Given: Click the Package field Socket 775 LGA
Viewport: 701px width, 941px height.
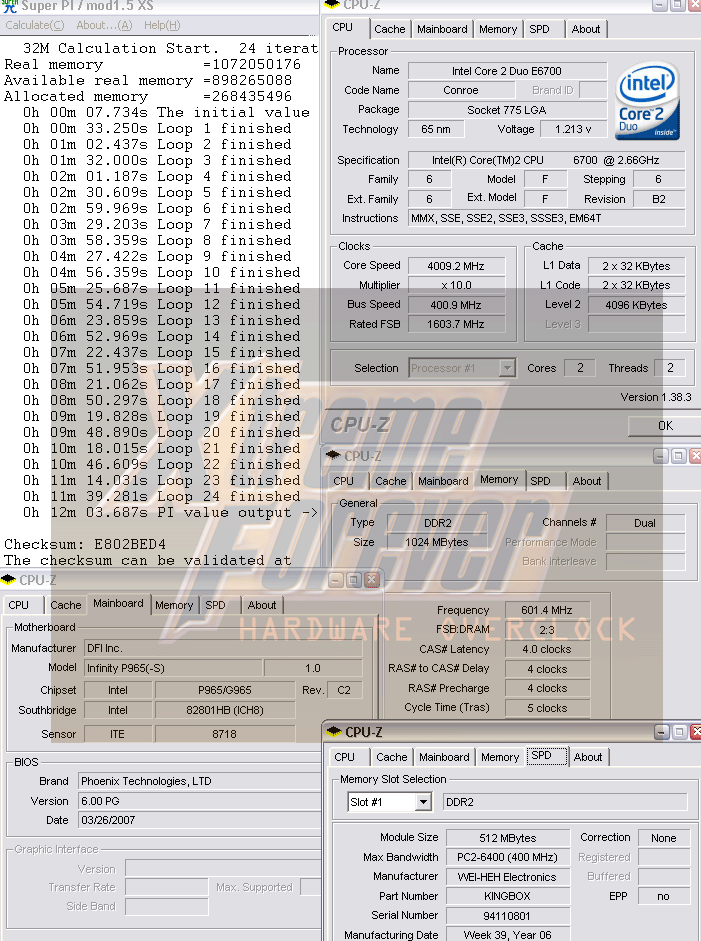Looking at the screenshot, I should pyautogui.click(x=507, y=110).
